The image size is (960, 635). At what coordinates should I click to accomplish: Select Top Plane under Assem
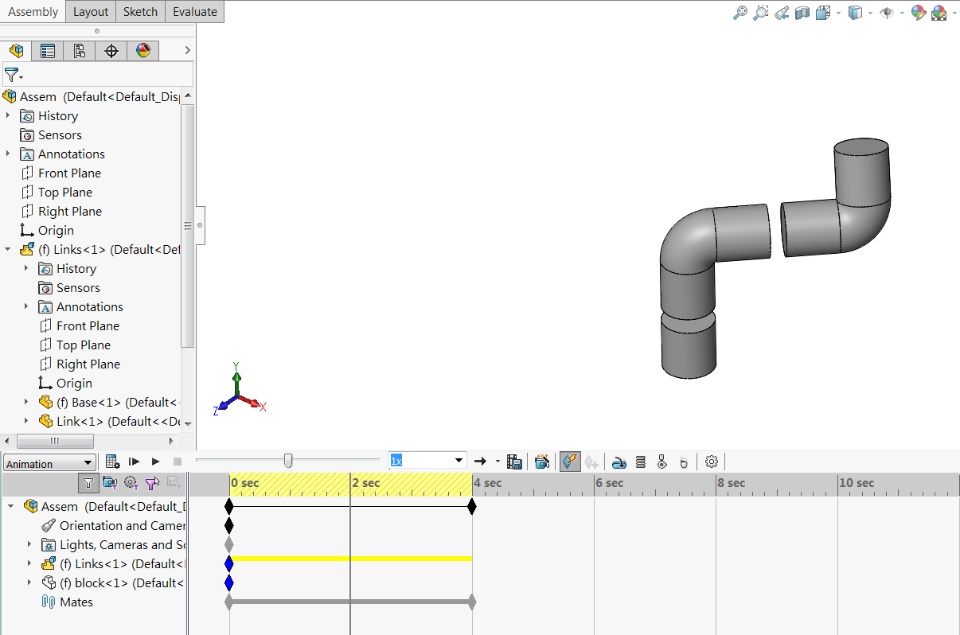pyautogui.click(x=65, y=192)
